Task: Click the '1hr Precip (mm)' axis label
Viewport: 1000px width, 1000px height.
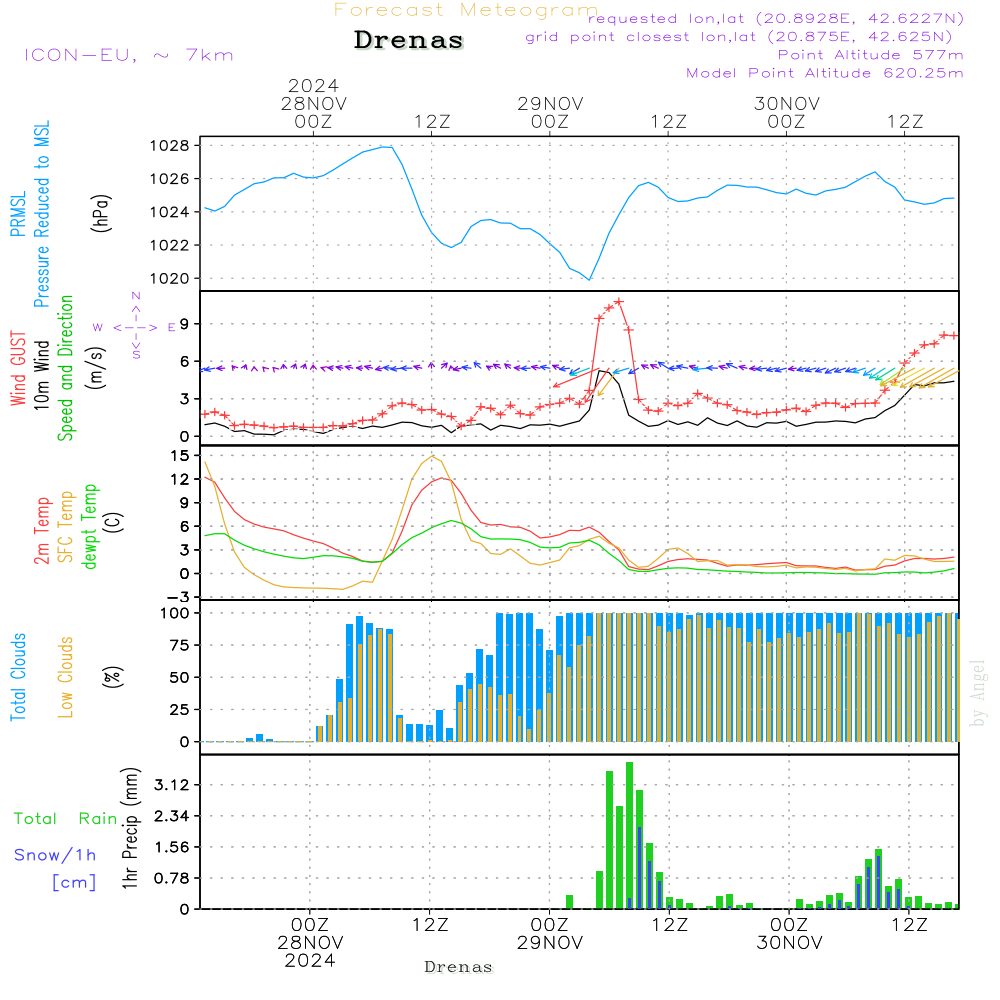Action: pos(130,828)
